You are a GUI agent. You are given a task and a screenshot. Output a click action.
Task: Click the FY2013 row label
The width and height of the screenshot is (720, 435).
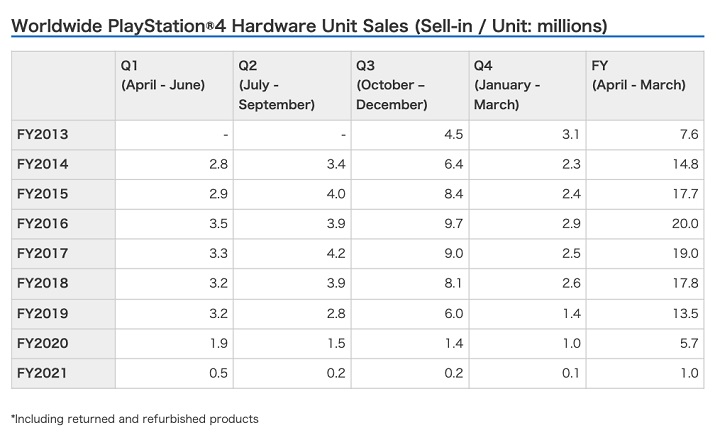43,134
